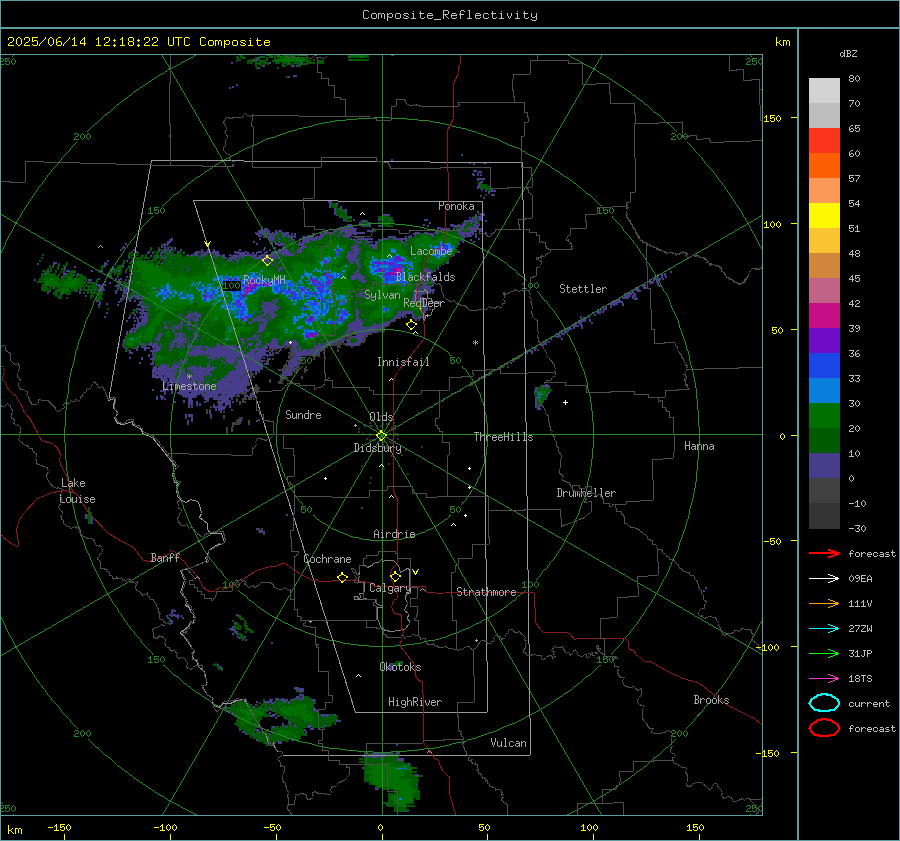
Task: Click the Brooks town label
Action: (711, 700)
